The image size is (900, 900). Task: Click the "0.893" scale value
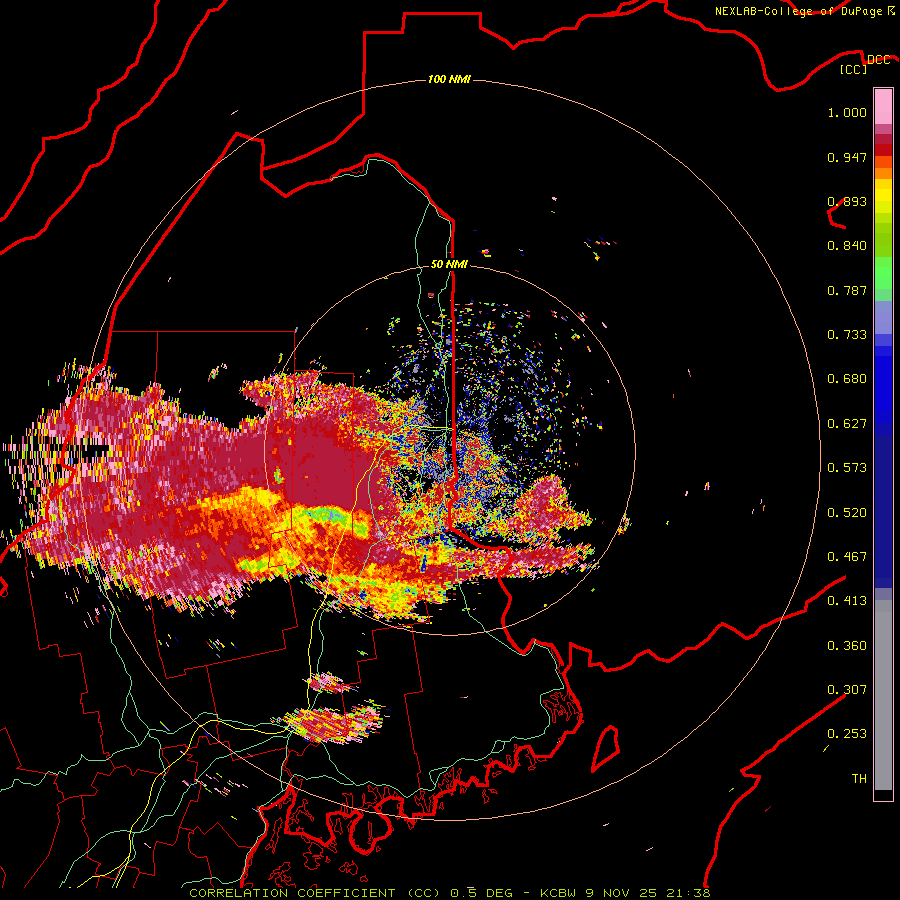tap(847, 201)
